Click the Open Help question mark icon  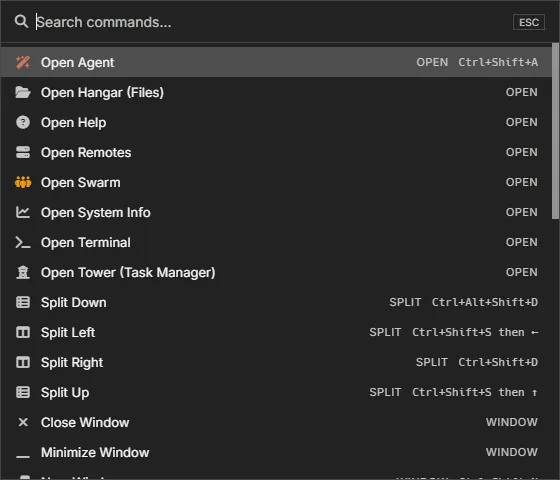click(x=23, y=122)
